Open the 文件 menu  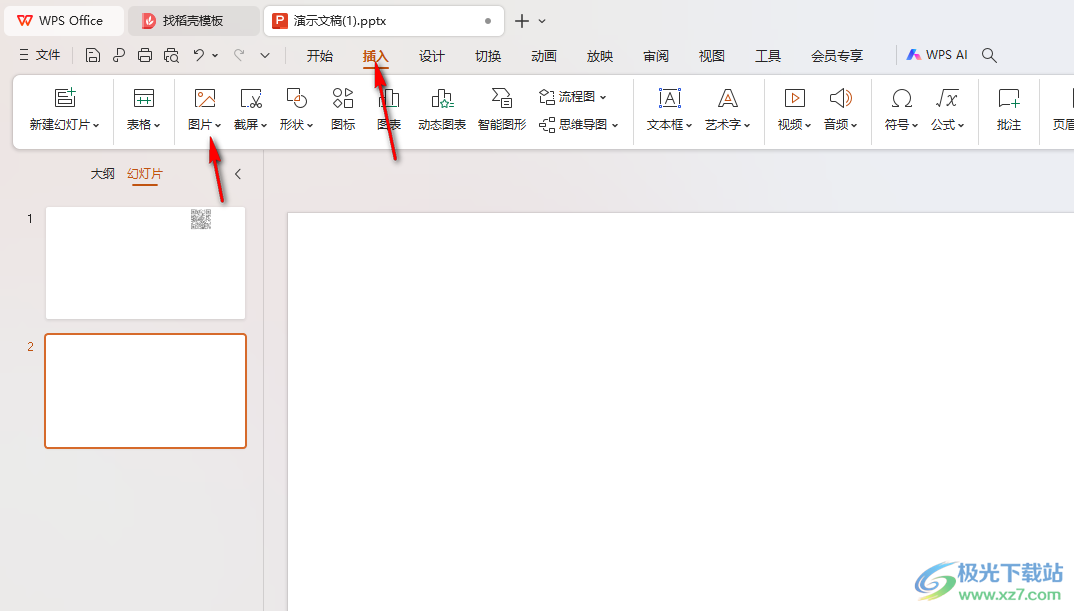(40, 55)
